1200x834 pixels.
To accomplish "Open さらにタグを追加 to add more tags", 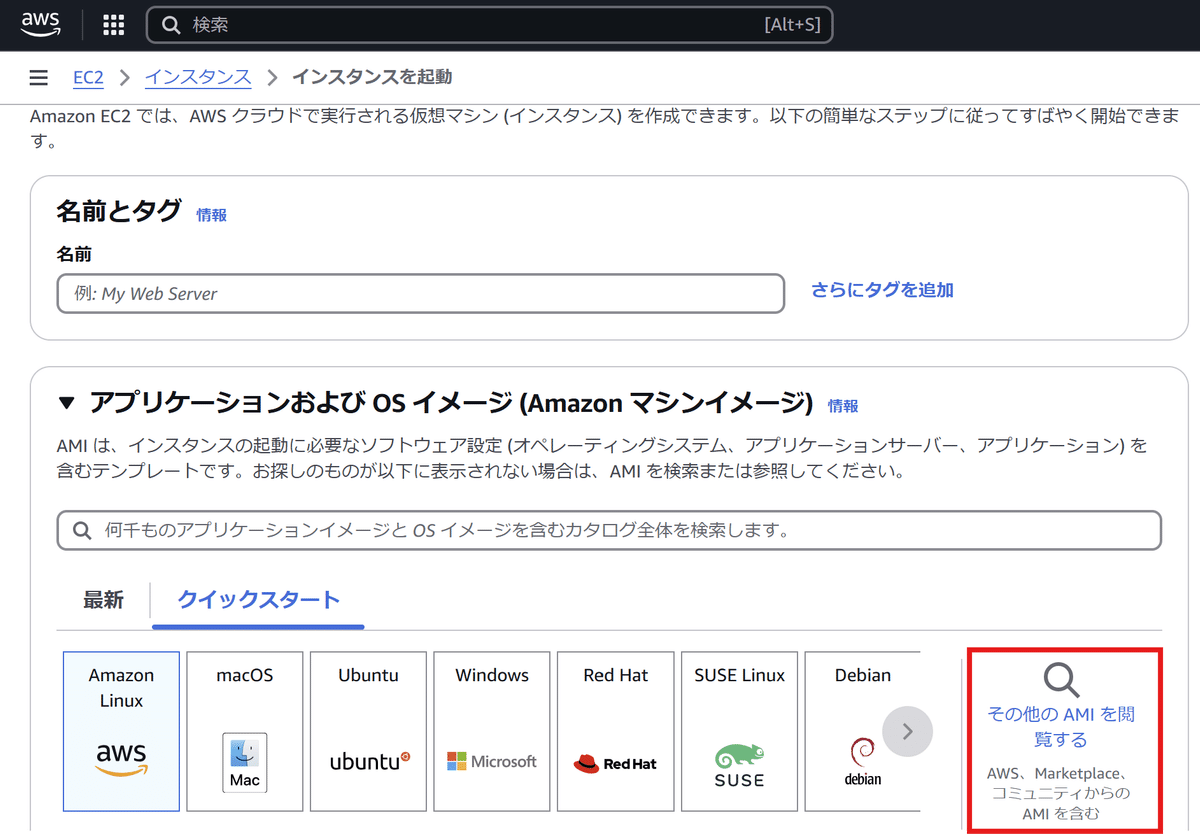I will 880,290.
